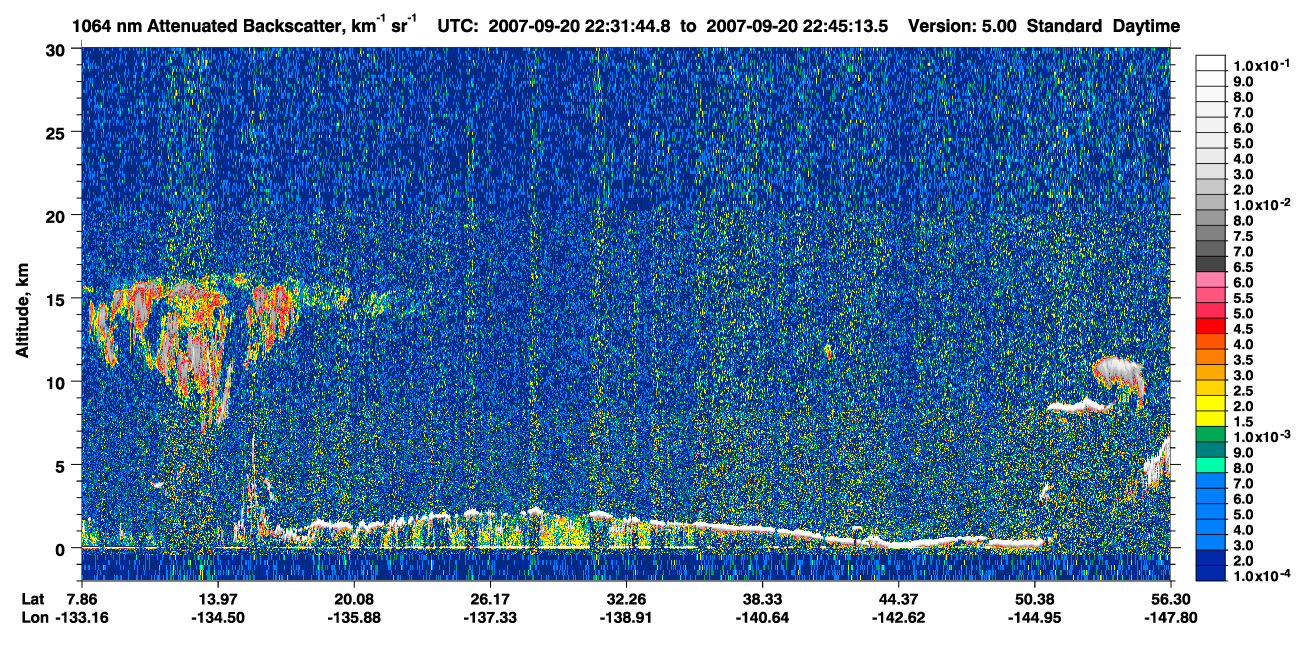Click longitude value -137.33
Image resolution: width=1300 pixels, height=667 pixels.
pos(489,617)
